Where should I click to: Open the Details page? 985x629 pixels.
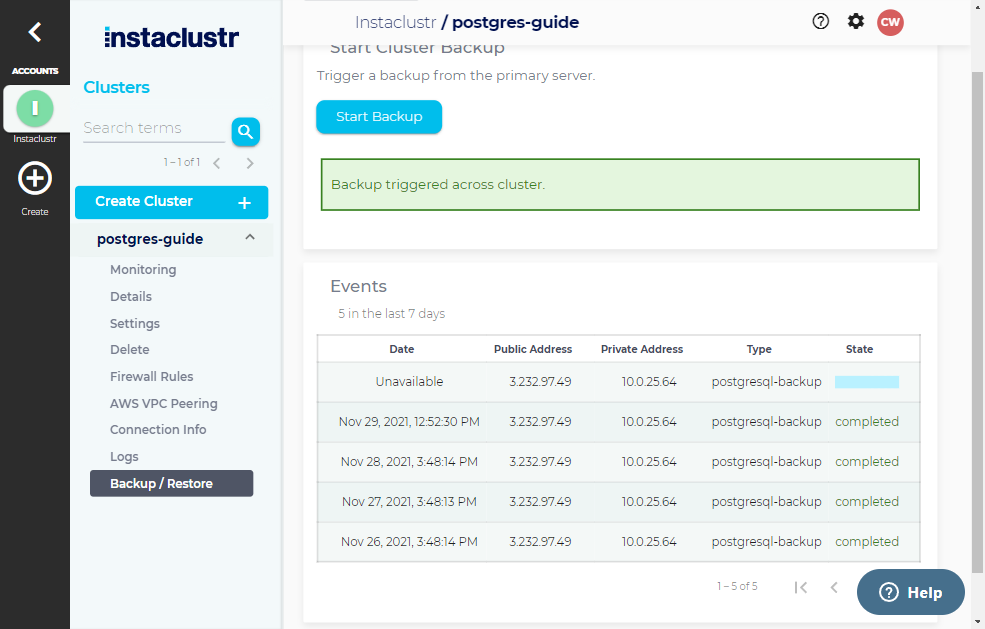click(x=131, y=297)
